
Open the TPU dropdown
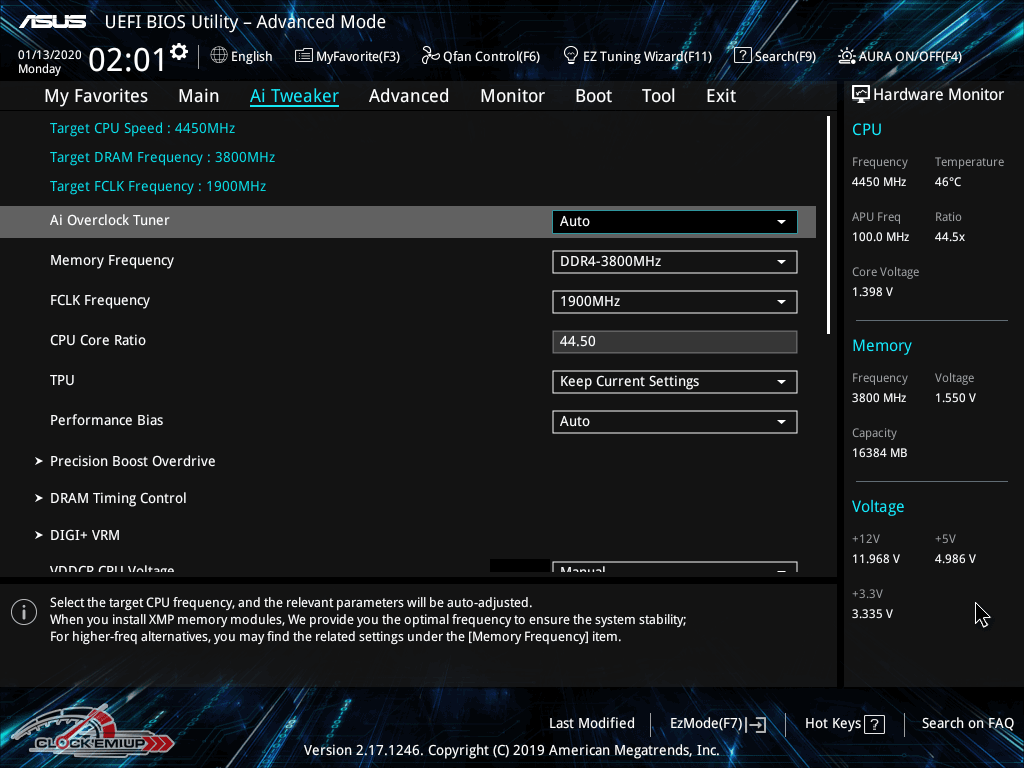(x=674, y=382)
